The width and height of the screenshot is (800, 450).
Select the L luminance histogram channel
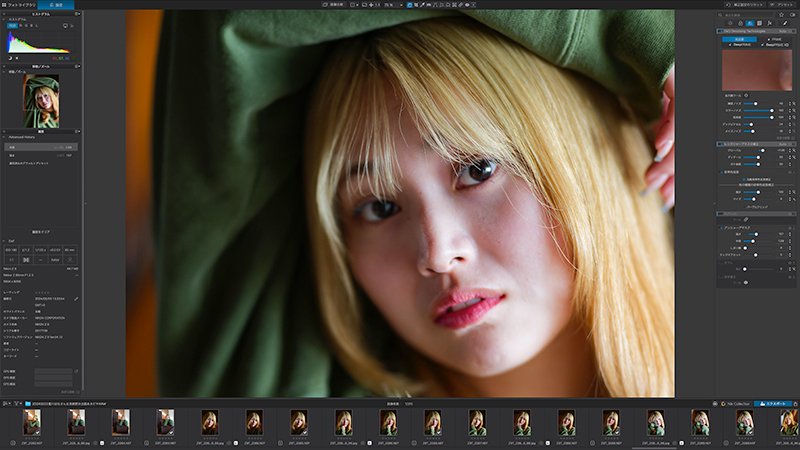(37, 26)
